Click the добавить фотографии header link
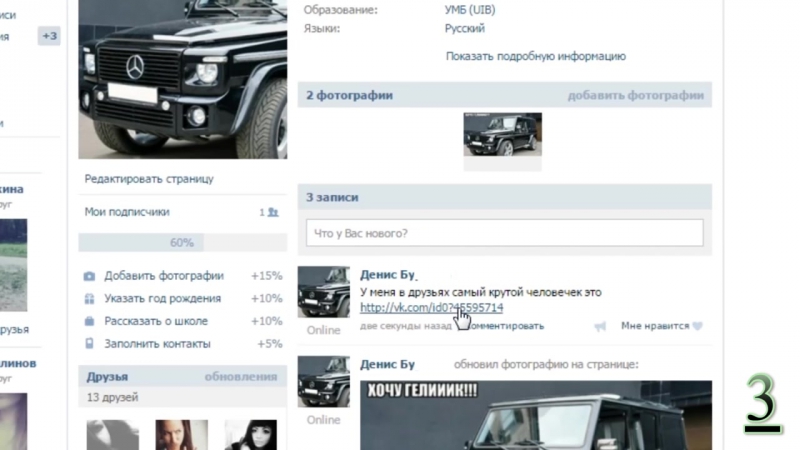Screen dimensions: 800x450 (x=635, y=96)
